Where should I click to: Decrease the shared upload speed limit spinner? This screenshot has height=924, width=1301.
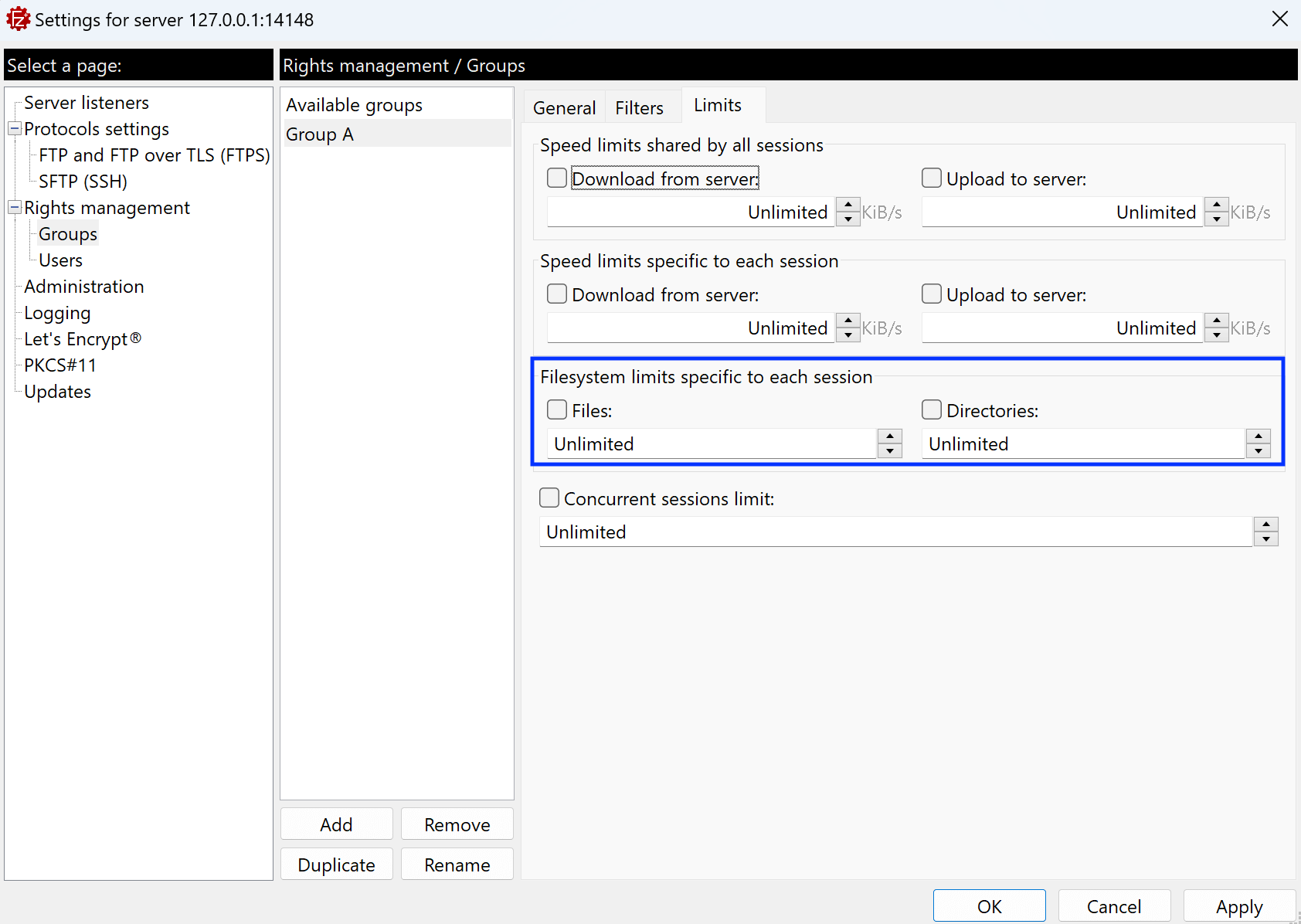(1217, 219)
